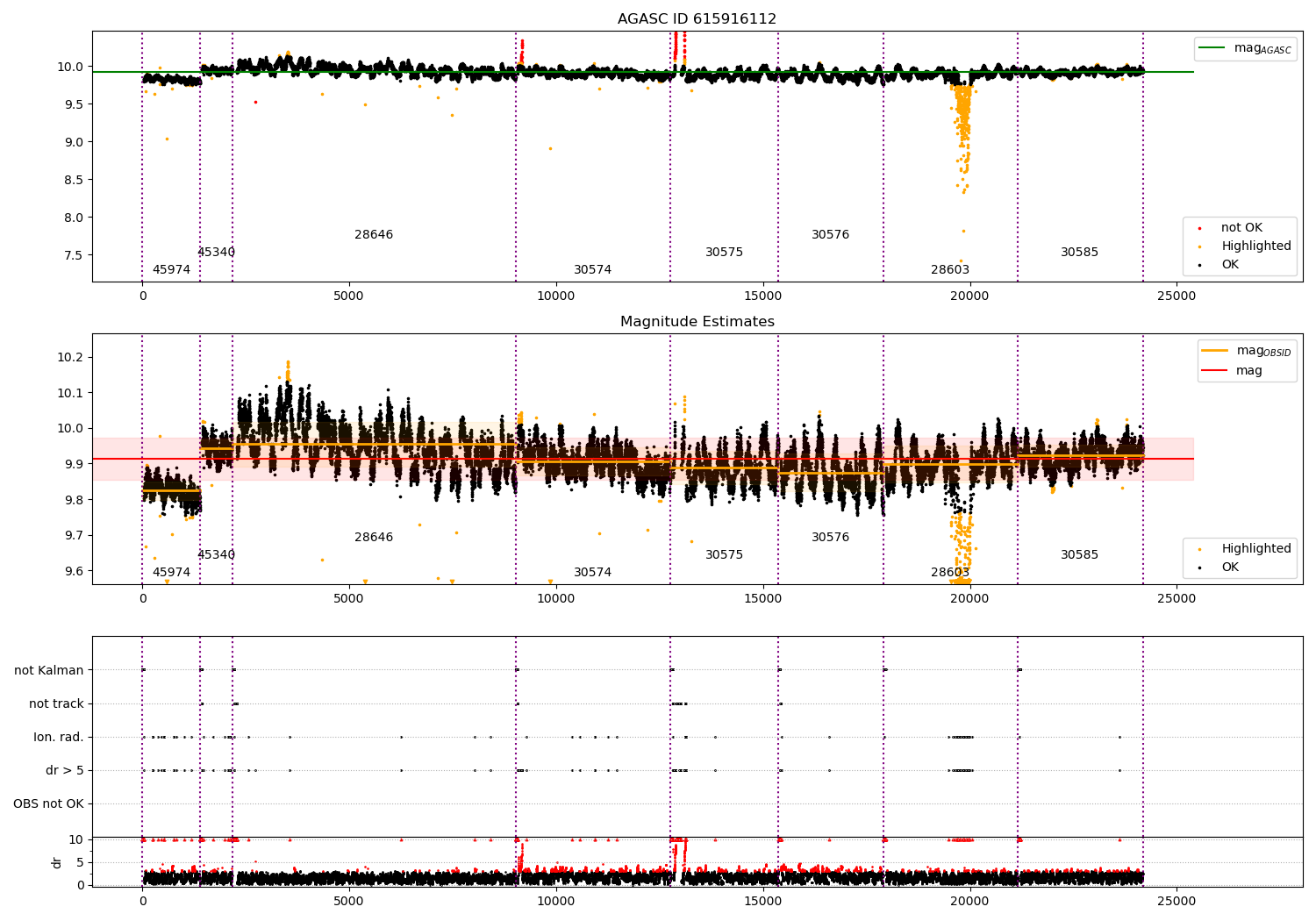Click '30585' label in Magnitude Estimates plot
The image size is (1316, 921).
(x=1079, y=555)
